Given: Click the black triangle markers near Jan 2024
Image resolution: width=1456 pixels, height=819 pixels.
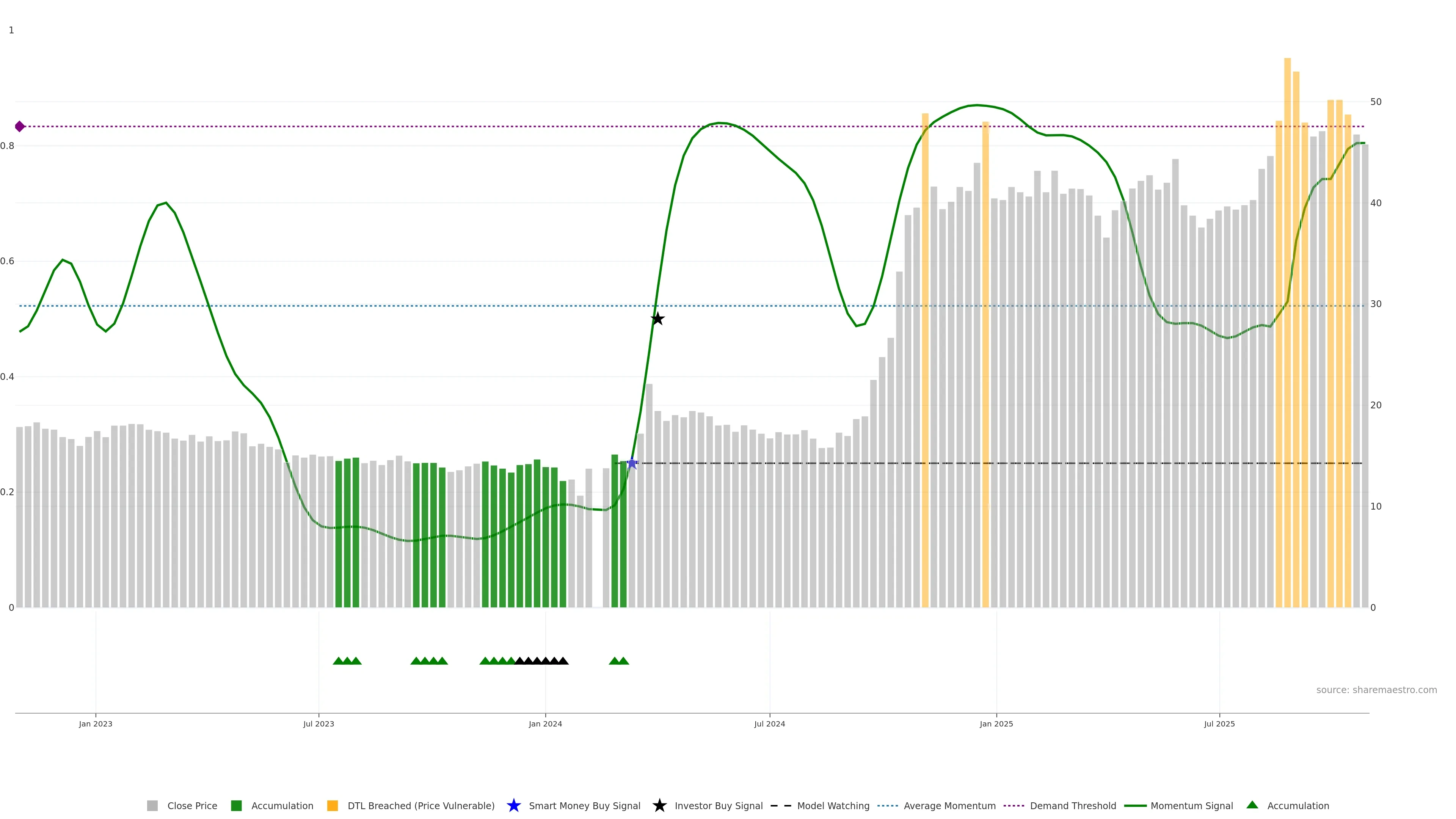Looking at the screenshot, I should pos(541,661).
